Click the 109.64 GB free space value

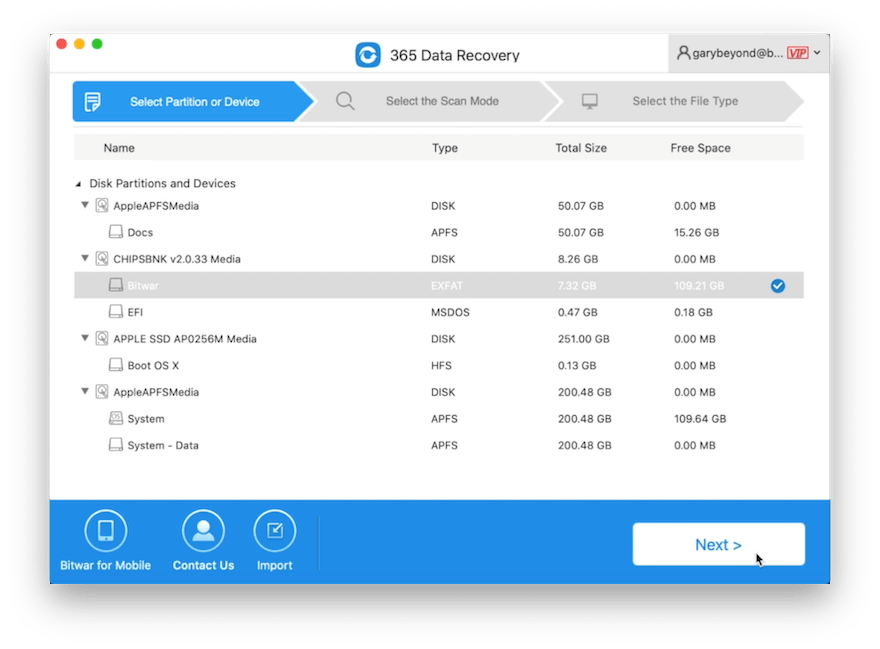tap(700, 419)
